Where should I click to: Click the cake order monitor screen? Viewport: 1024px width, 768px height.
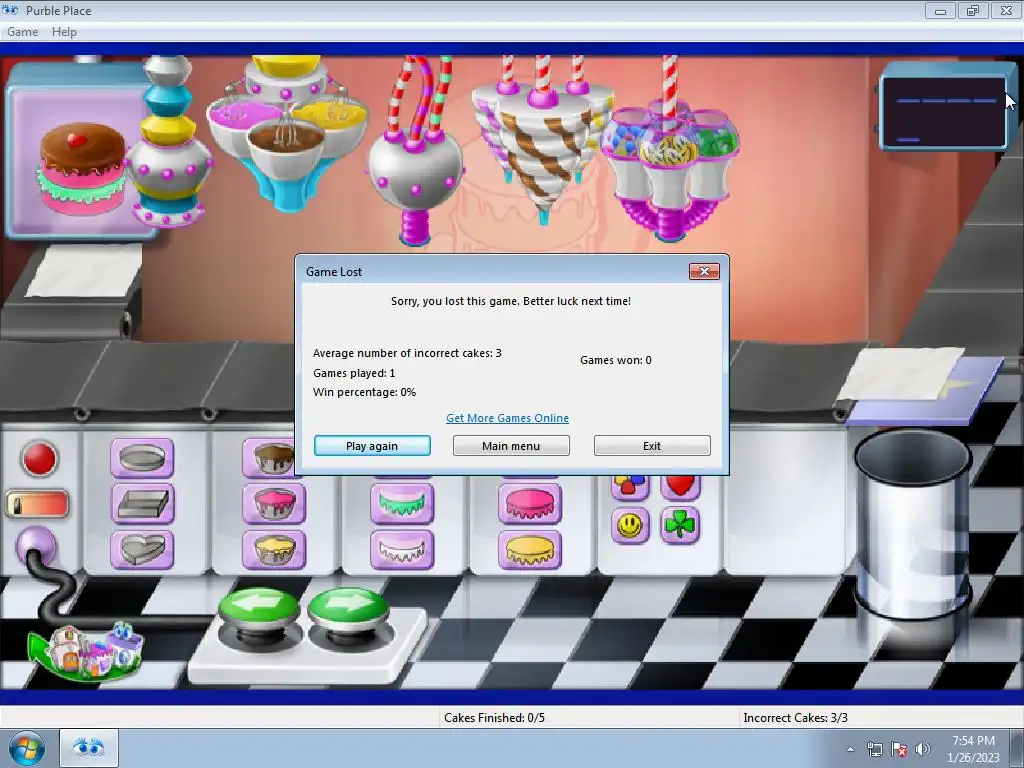pyautogui.click(x=944, y=112)
